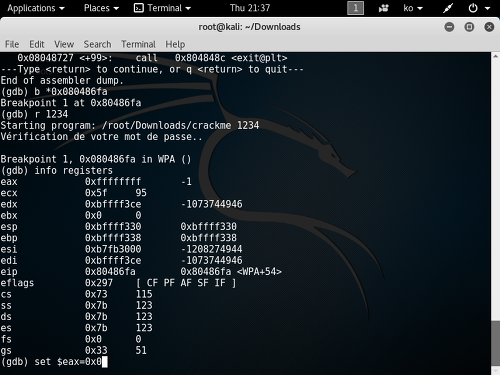
Task: Click the eip symbol <WPA+54>
Action: pyautogui.click(x=259, y=272)
